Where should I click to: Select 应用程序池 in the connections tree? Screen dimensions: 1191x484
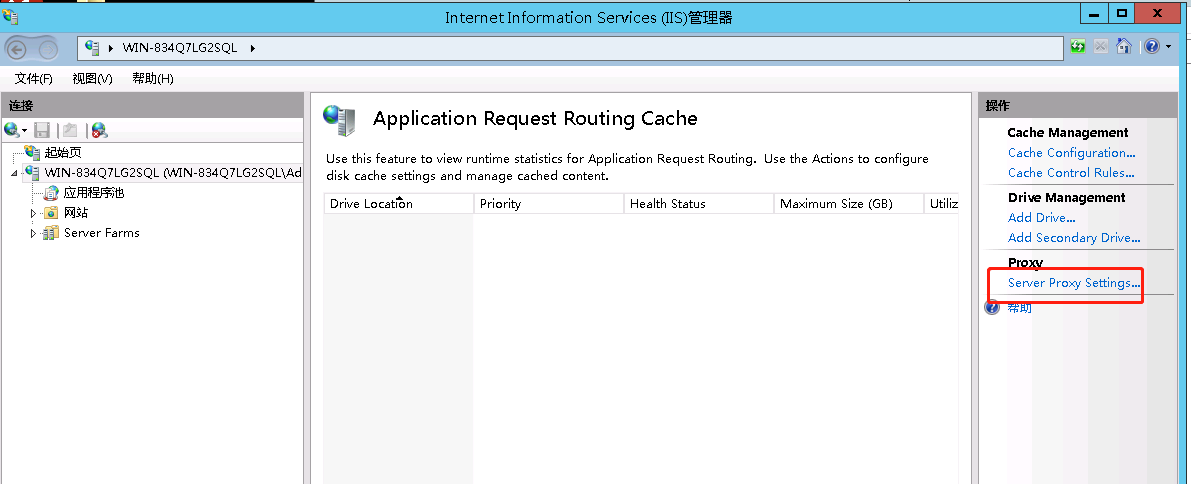point(93,193)
